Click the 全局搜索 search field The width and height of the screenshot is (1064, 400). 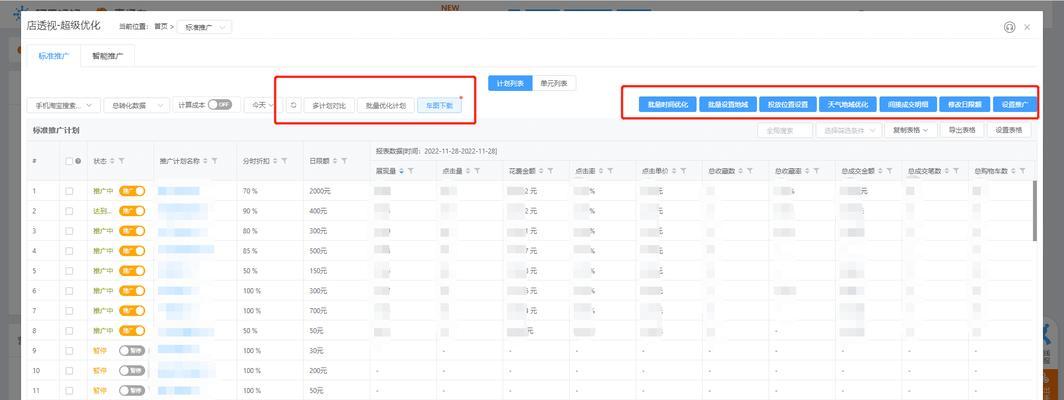click(x=784, y=130)
